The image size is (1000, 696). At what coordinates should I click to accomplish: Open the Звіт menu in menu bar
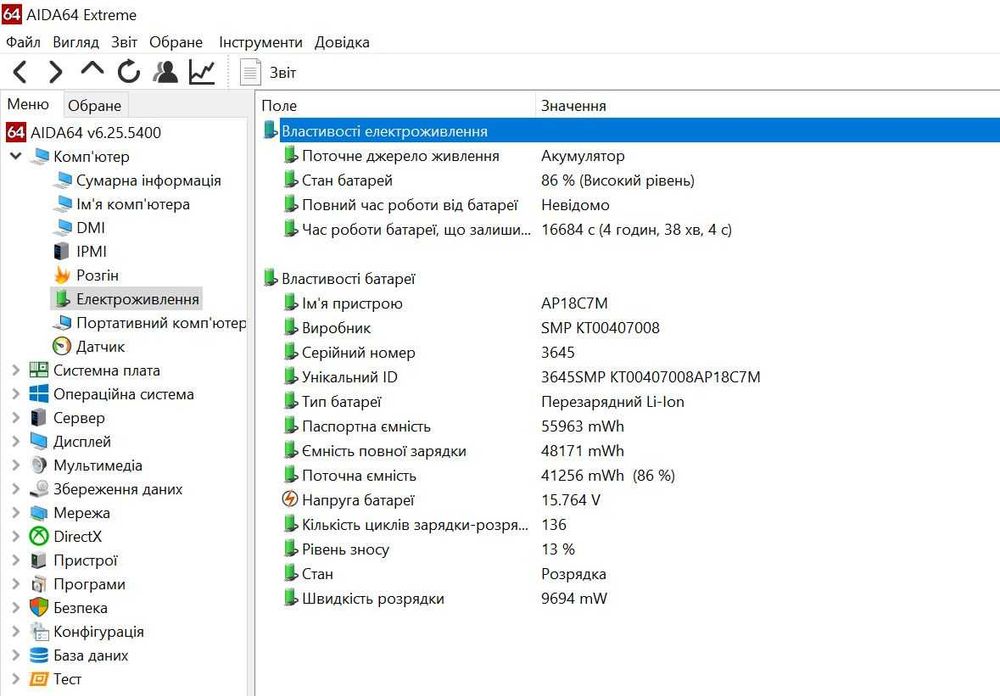pyautogui.click(x=124, y=42)
